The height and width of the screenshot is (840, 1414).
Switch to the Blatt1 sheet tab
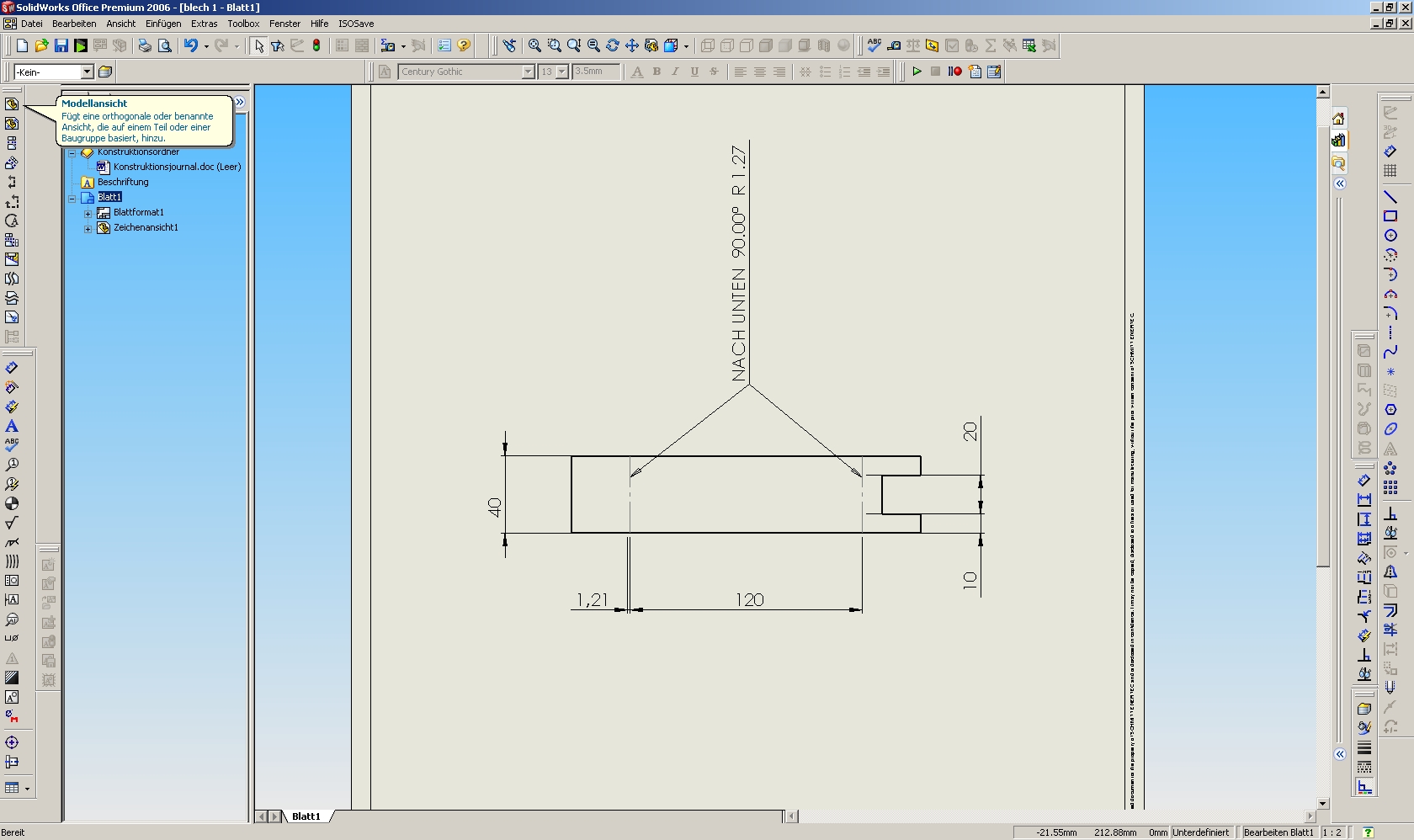click(306, 816)
